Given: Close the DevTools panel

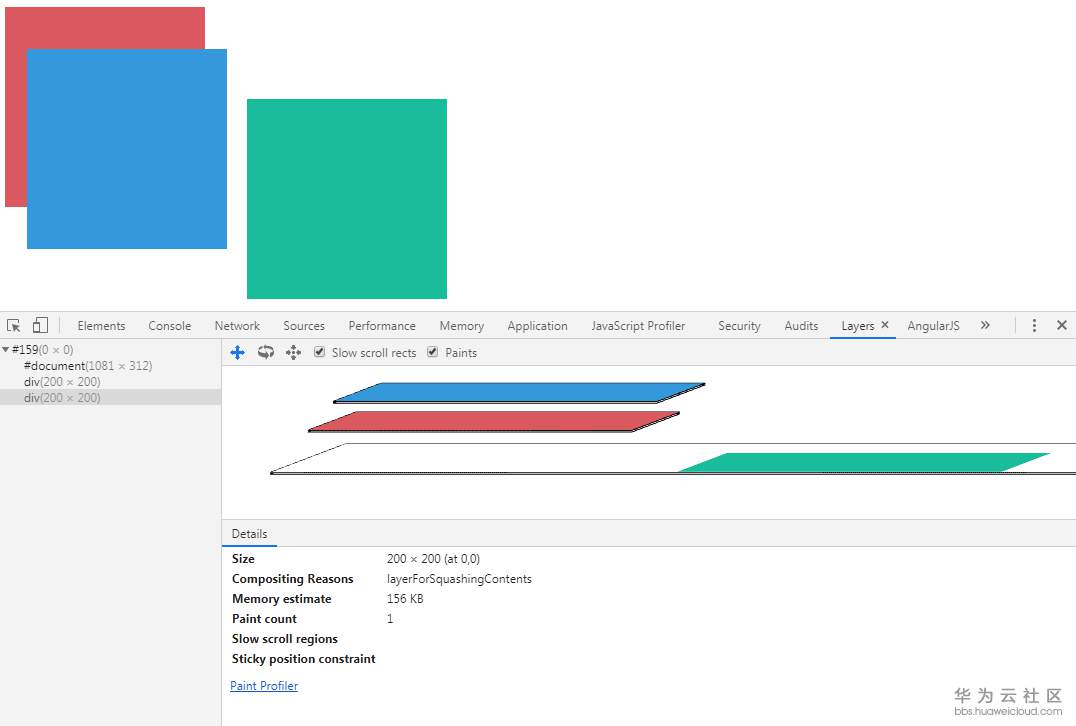Looking at the screenshot, I should 1062,325.
